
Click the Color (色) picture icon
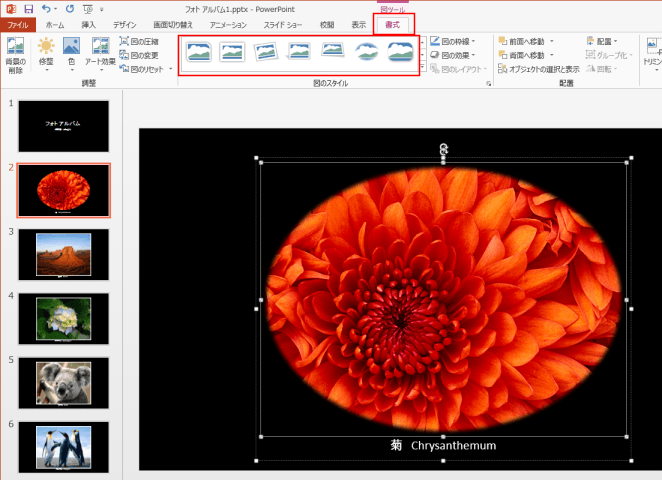click(x=72, y=46)
